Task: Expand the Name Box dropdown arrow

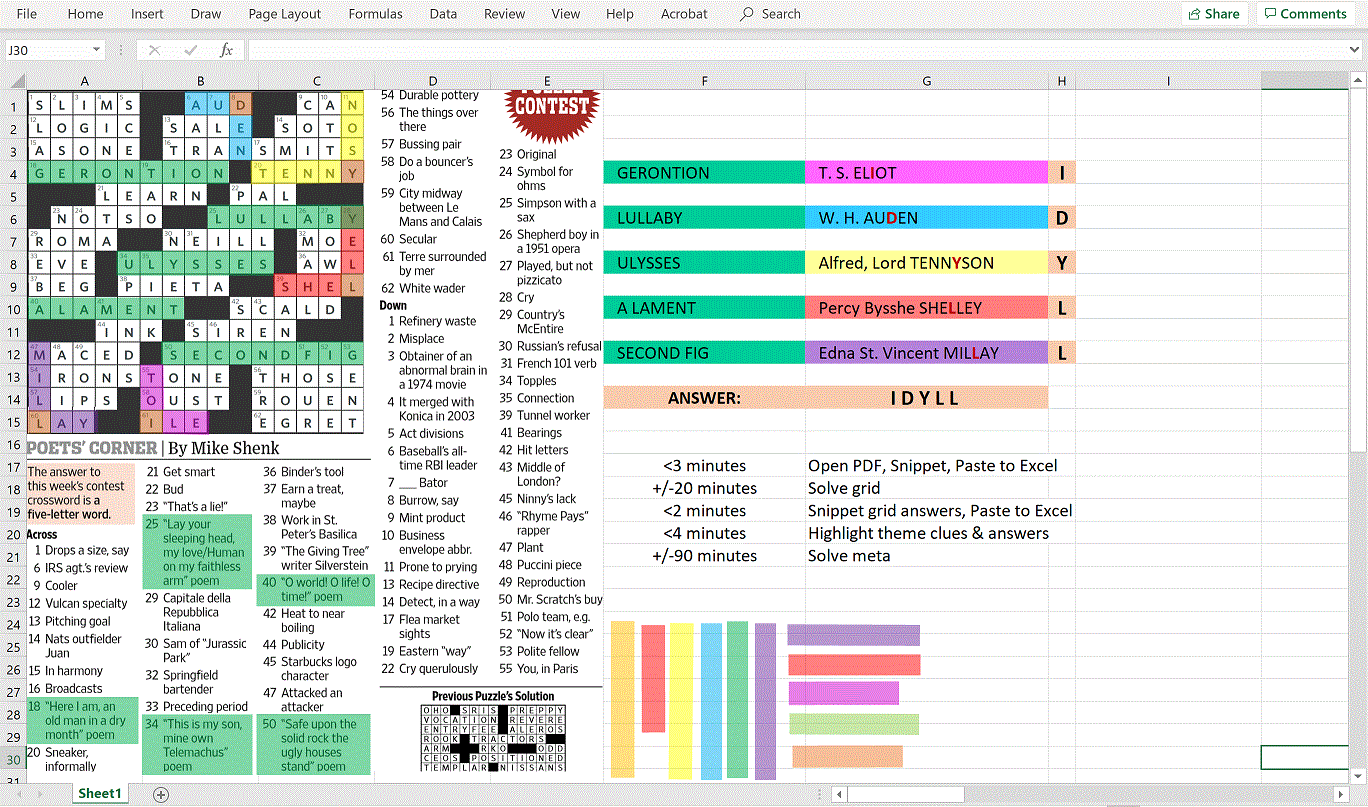Action: click(97, 50)
